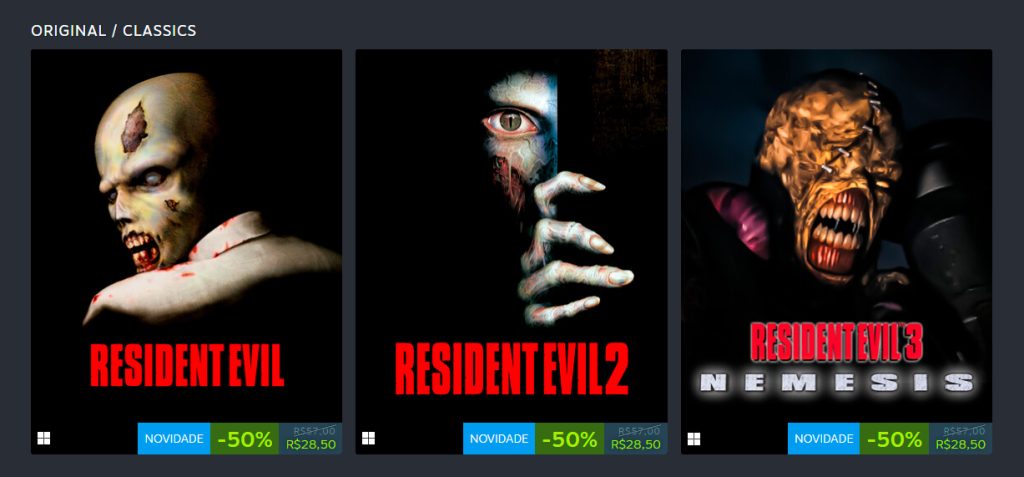This screenshot has height=477, width=1024.
Task: Click the Windows icon on Resident Evil 2 card
Action: 368,438
